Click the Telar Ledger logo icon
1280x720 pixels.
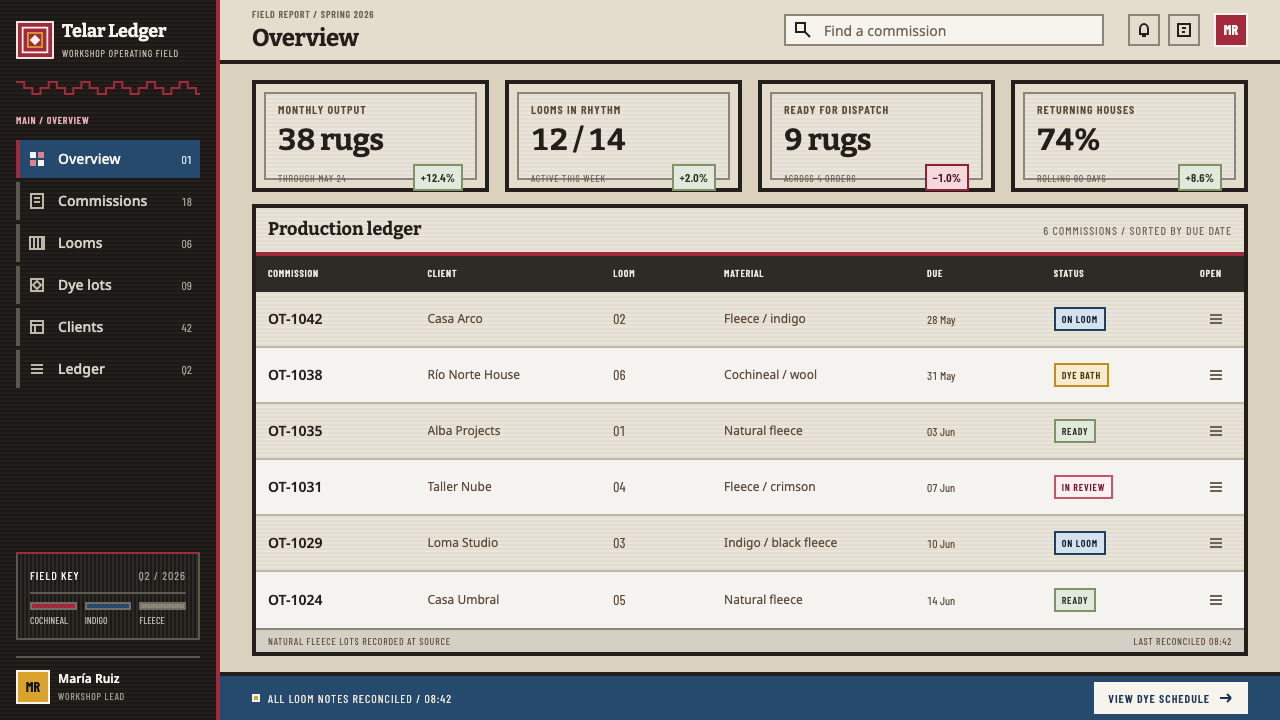35,40
